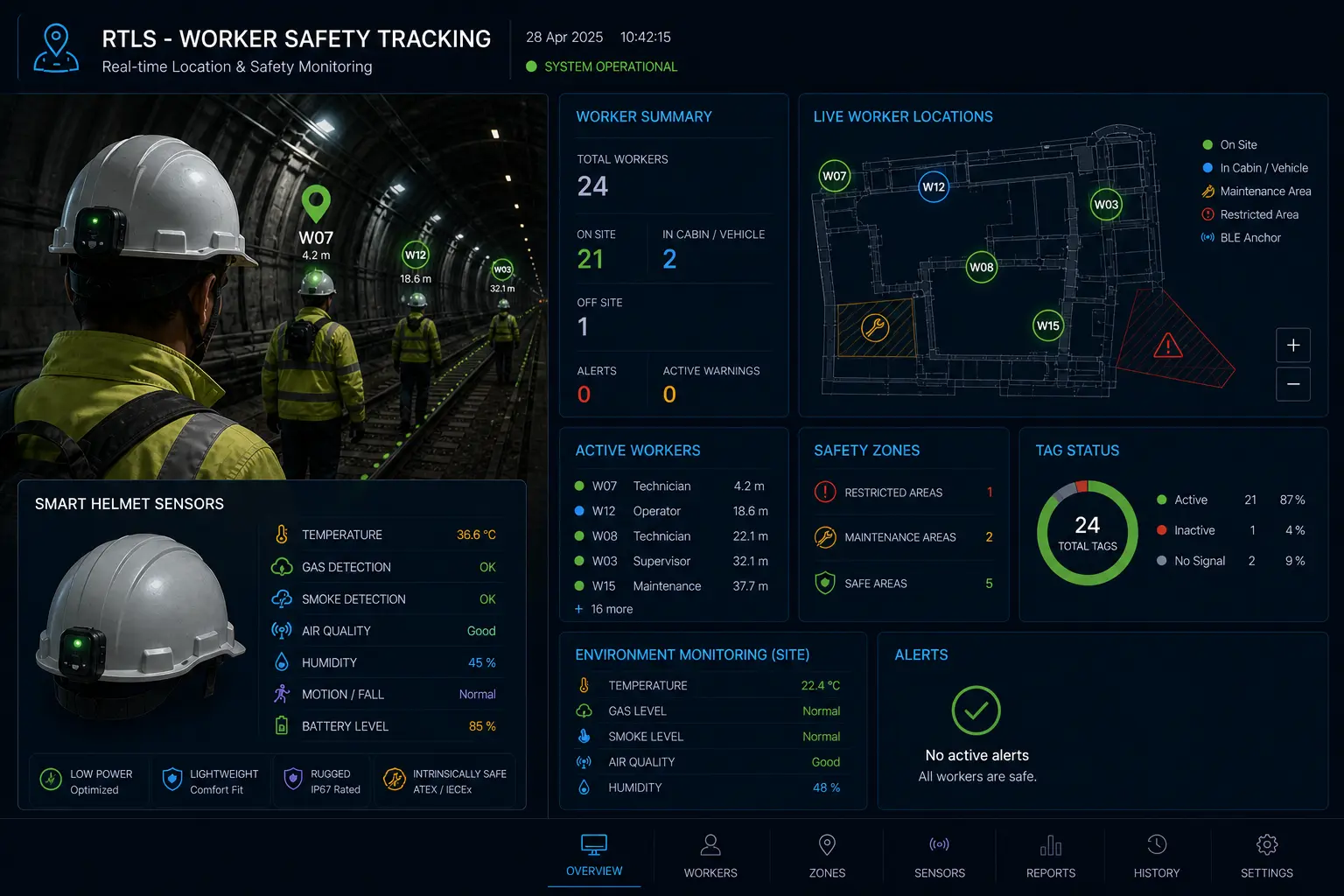Image resolution: width=1344 pixels, height=896 pixels.
Task: Click the W07 green pin in tunnel view
Action: 316,203
